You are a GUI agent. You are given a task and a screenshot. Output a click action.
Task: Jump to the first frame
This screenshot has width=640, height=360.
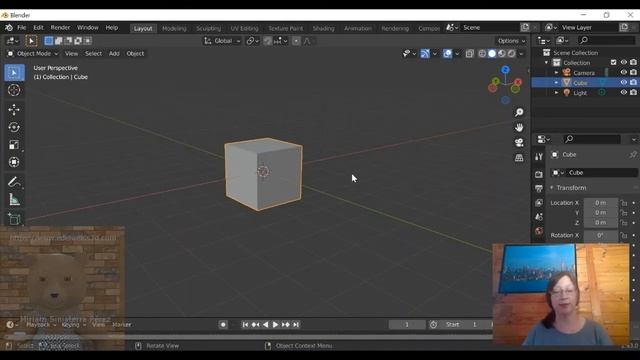pyautogui.click(x=245, y=324)
